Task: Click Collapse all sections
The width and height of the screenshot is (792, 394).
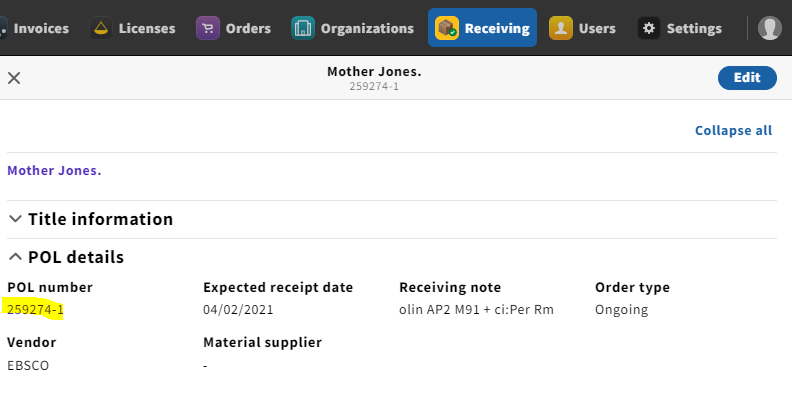Action: 733,130
